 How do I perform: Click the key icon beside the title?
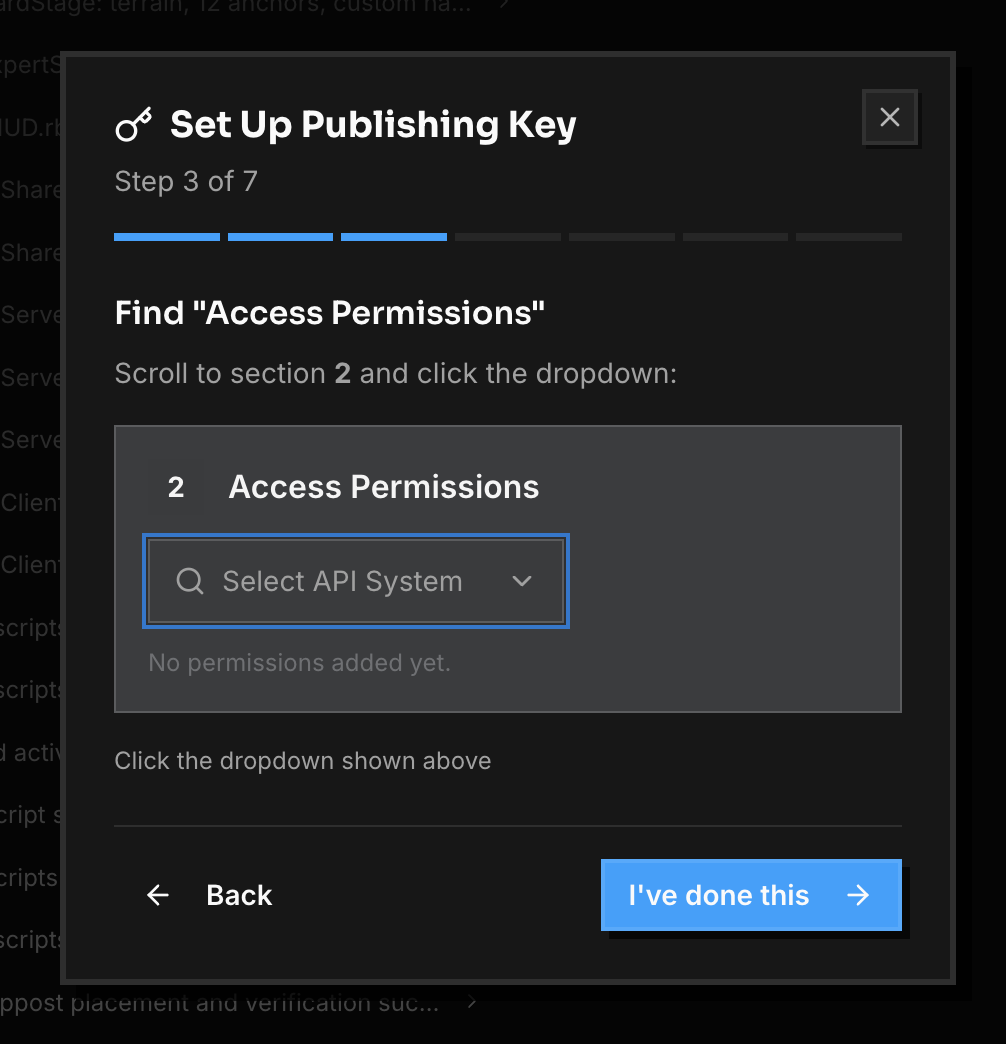pyautogui.click(x=134, y=125)
